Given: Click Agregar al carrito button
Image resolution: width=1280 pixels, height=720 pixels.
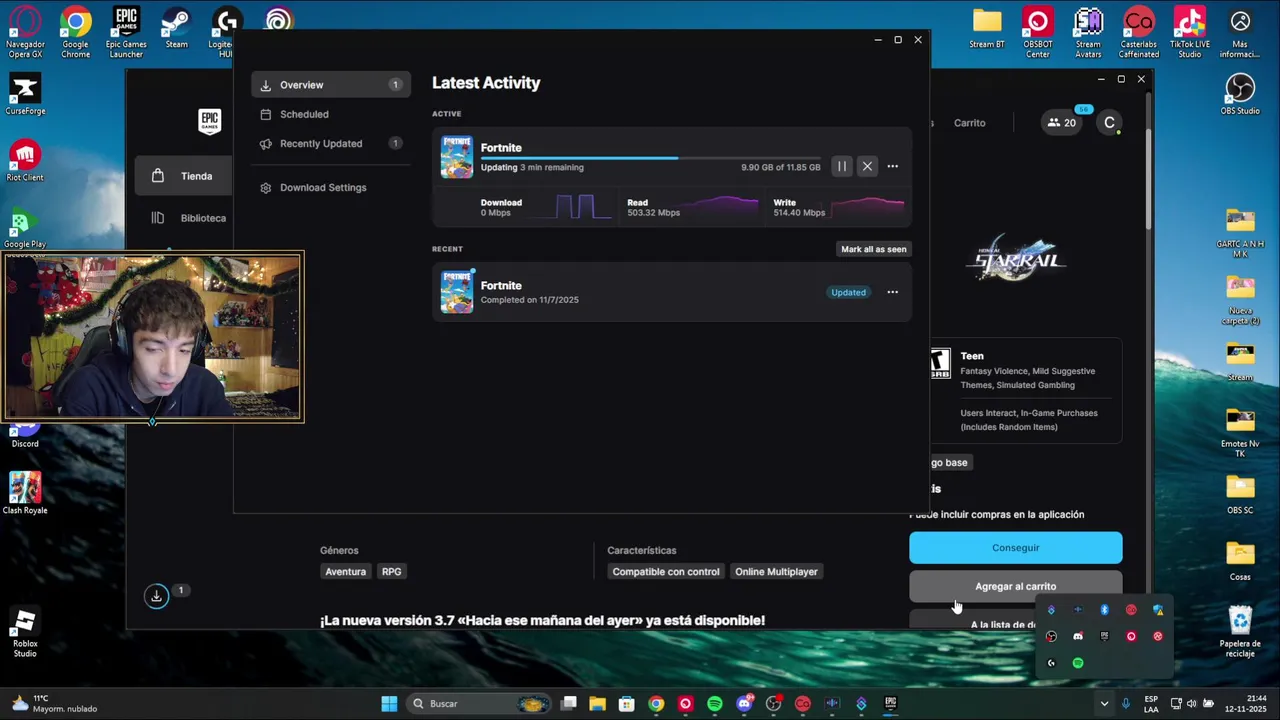Looking at the screenshot, I should [x=1015, y=587].
